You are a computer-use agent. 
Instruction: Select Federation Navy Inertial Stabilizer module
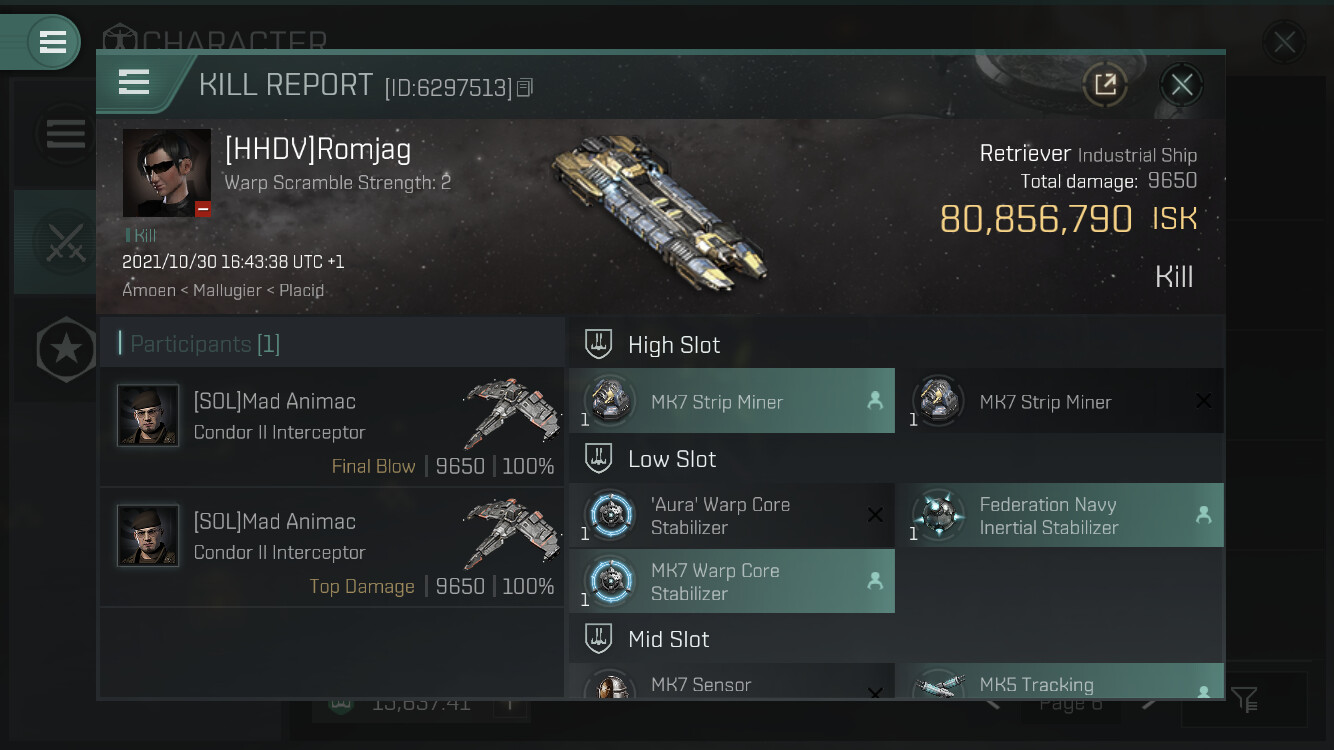pos(1060,515)
